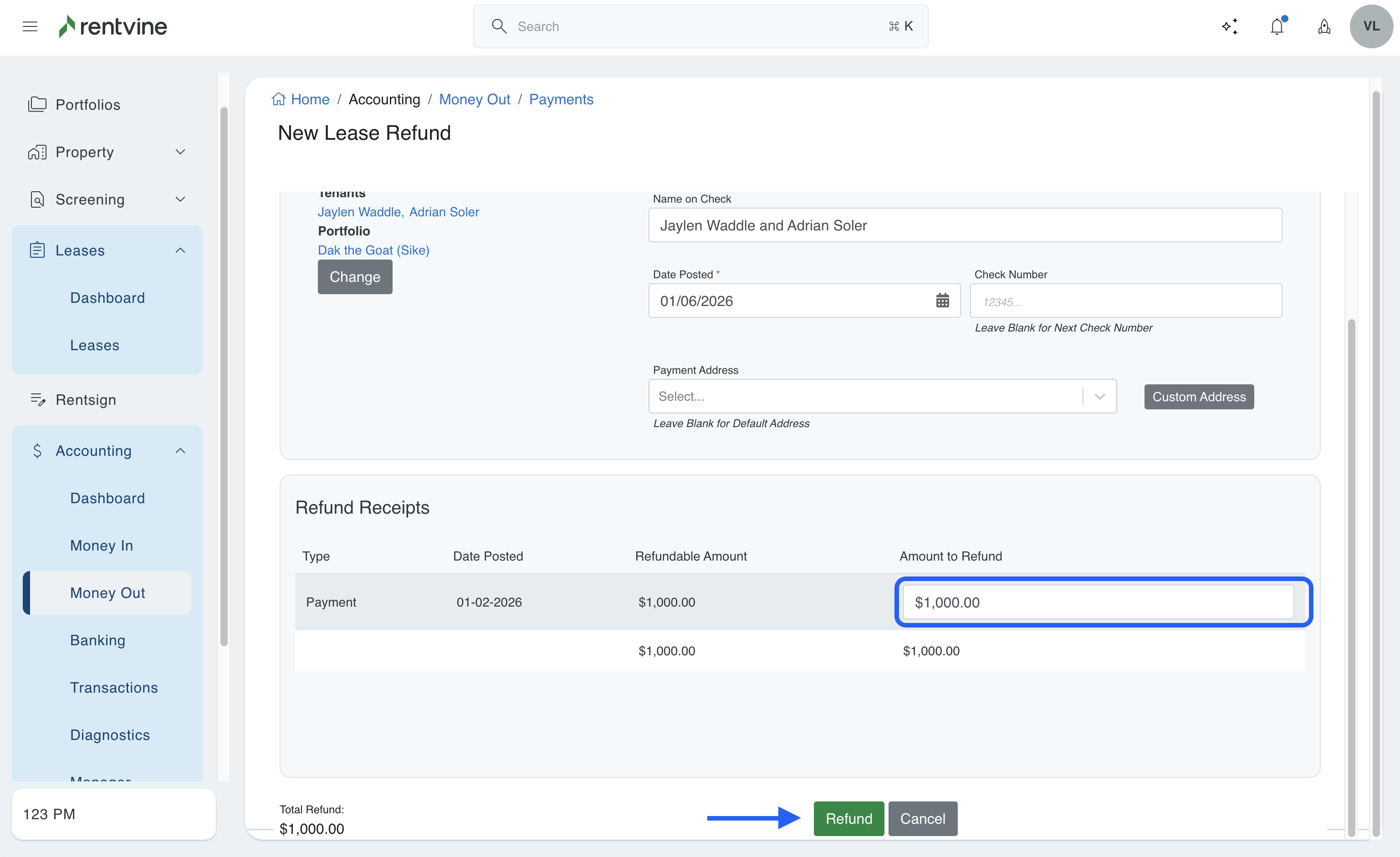The width and height of the screenshot is (1400, 857).
Task: Click the sparkle AI assistant icon
Action: [1230, 26]
